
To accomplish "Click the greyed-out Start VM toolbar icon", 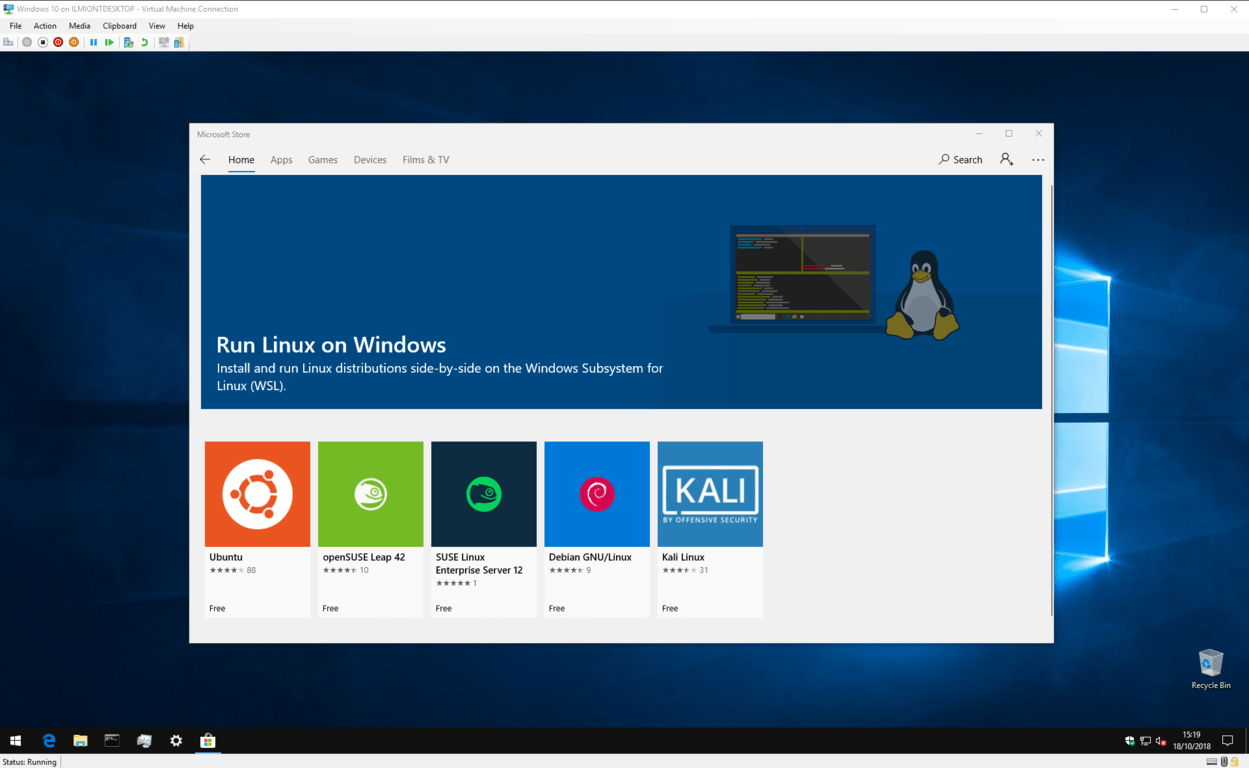I will pos(27,42).
